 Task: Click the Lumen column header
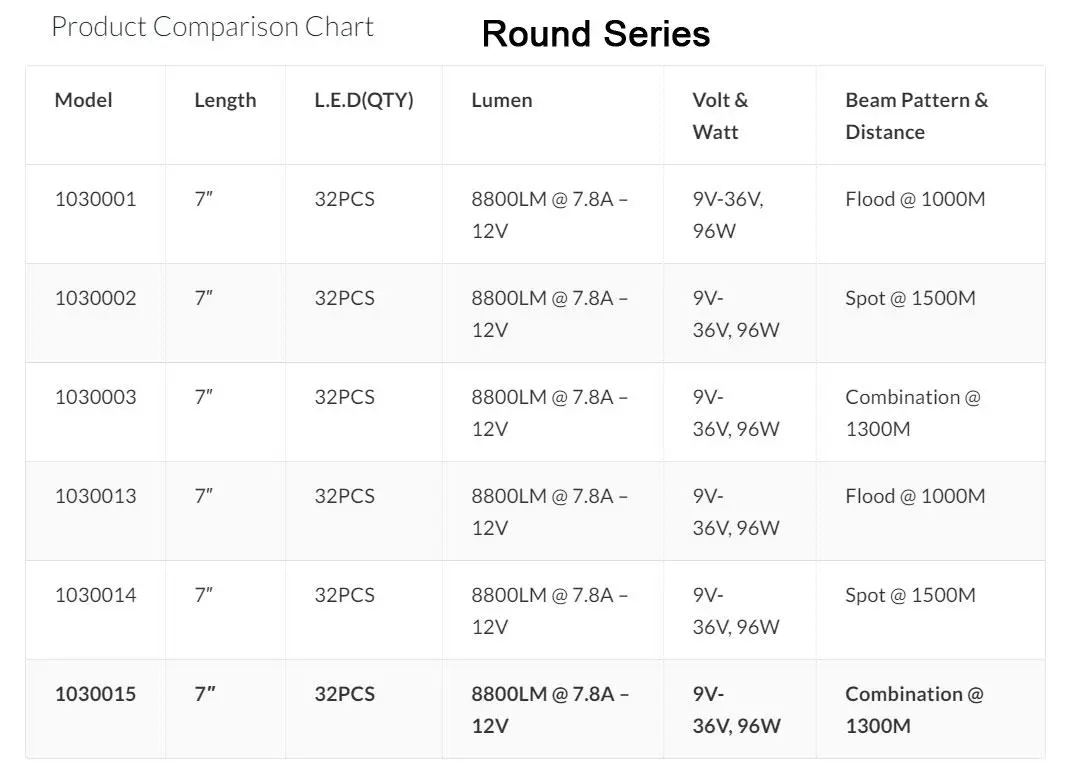click(502, 100)
